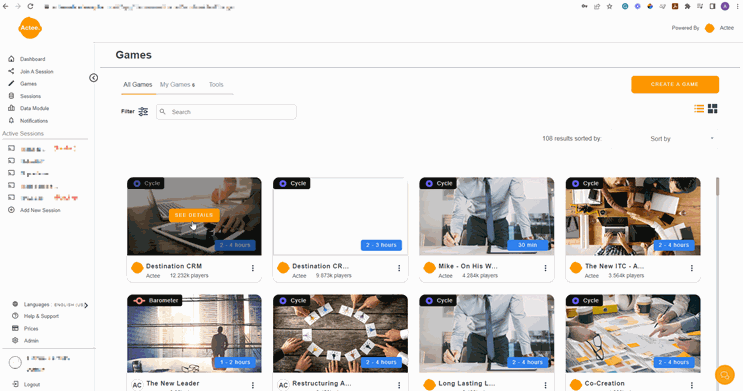743x391 pixels.
Task: Open the Filter options icon
Action: 143,112
